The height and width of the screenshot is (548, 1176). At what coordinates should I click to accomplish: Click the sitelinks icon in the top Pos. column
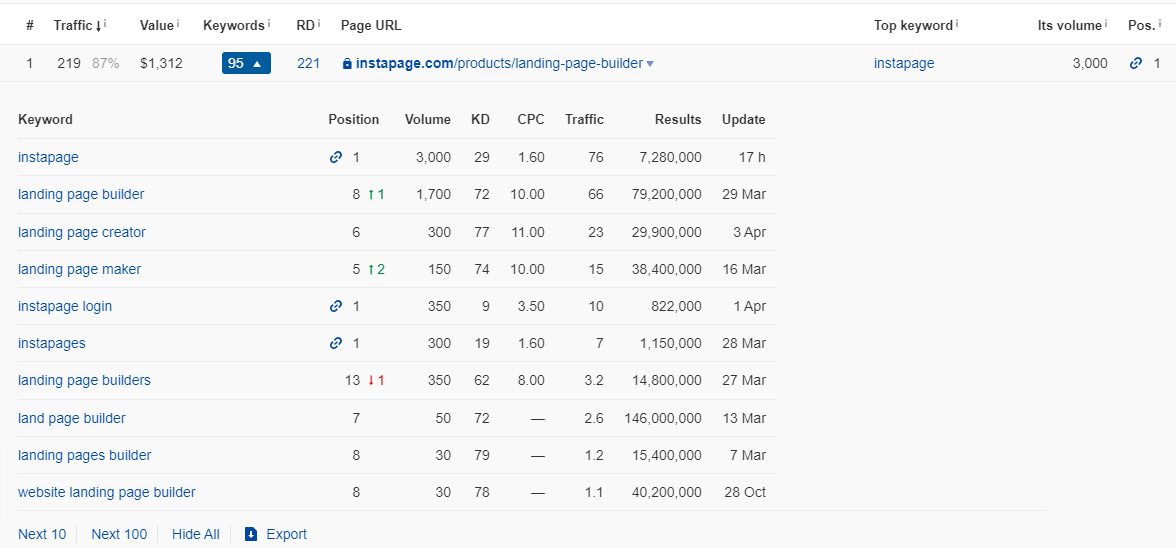coord(1136,64)
